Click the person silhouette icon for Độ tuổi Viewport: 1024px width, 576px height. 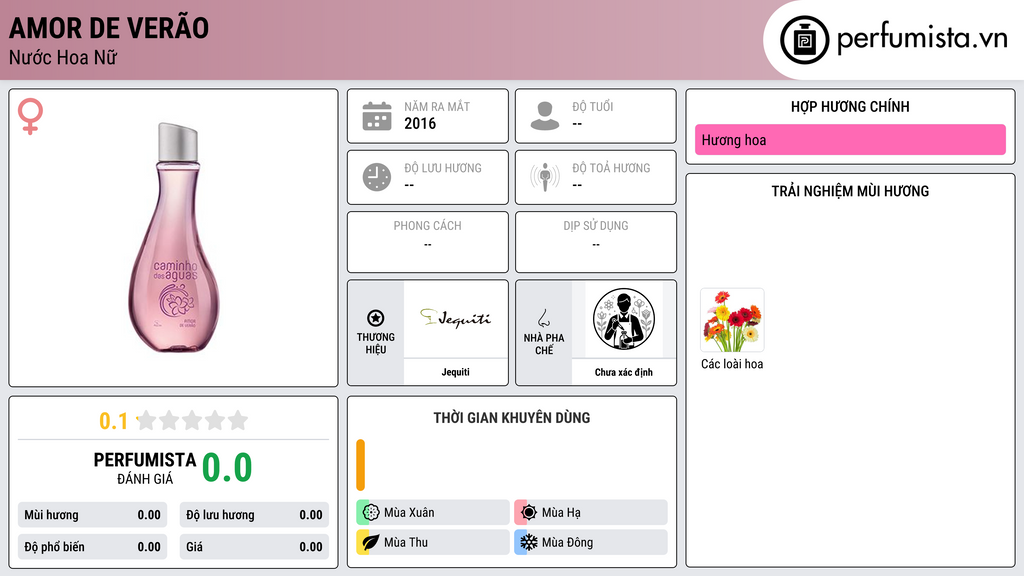point(545,116)
